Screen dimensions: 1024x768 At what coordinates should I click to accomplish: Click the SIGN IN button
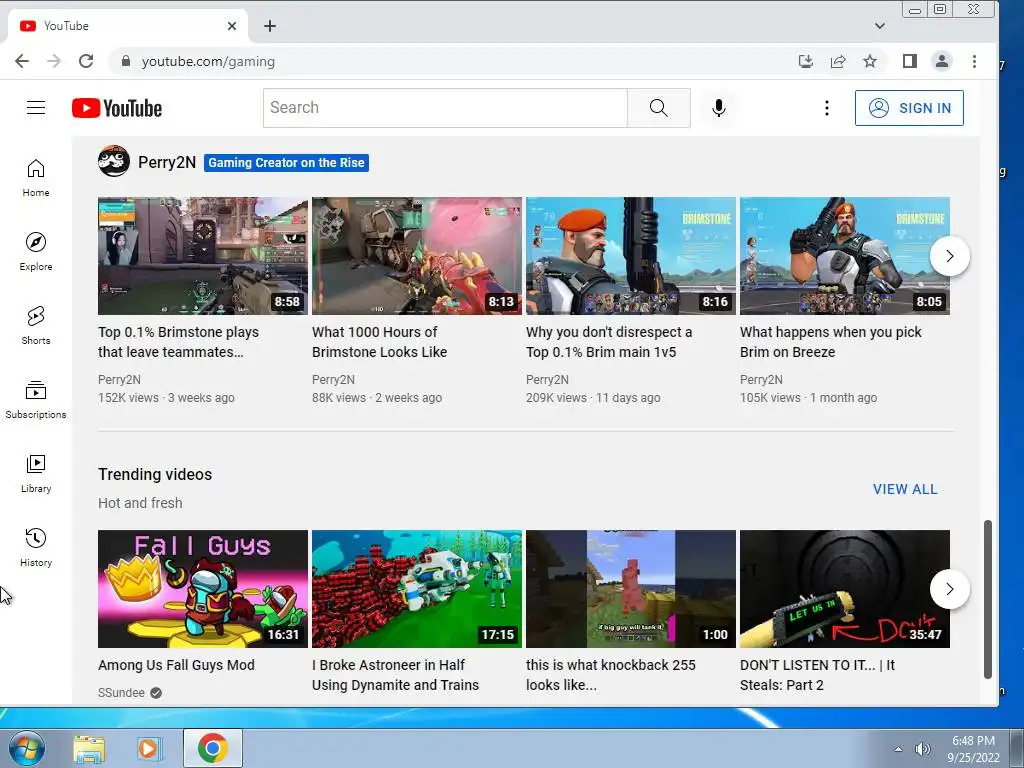pyautogui.click(x=909, y=108)
